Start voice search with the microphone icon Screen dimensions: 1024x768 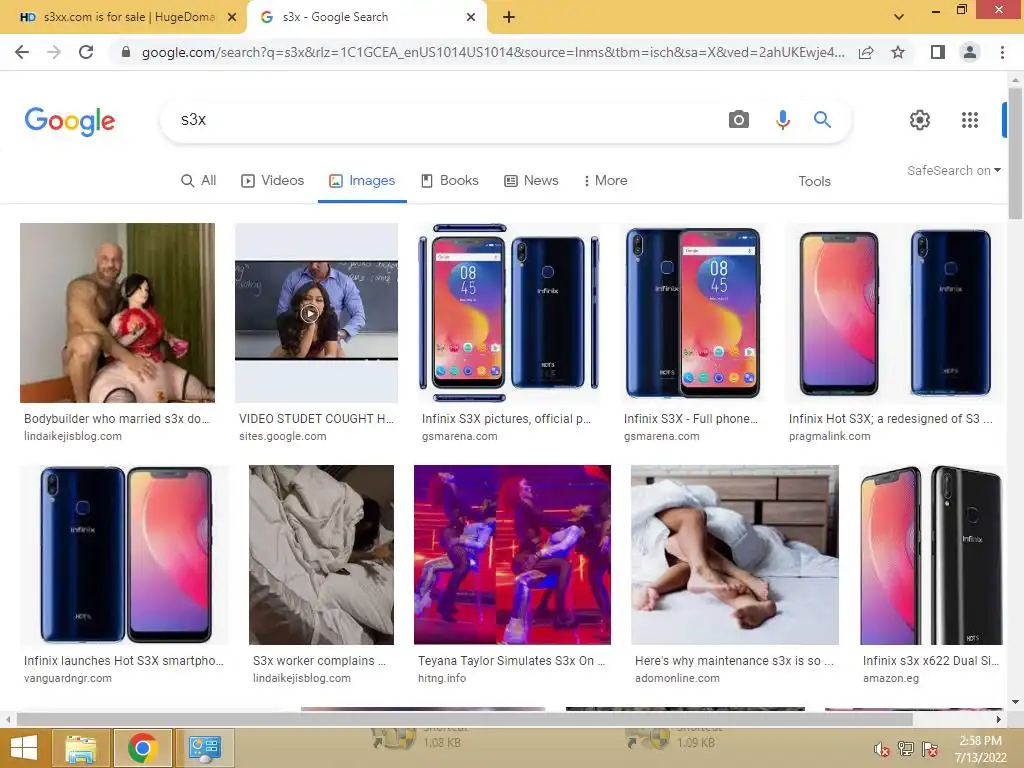(782, 120)
